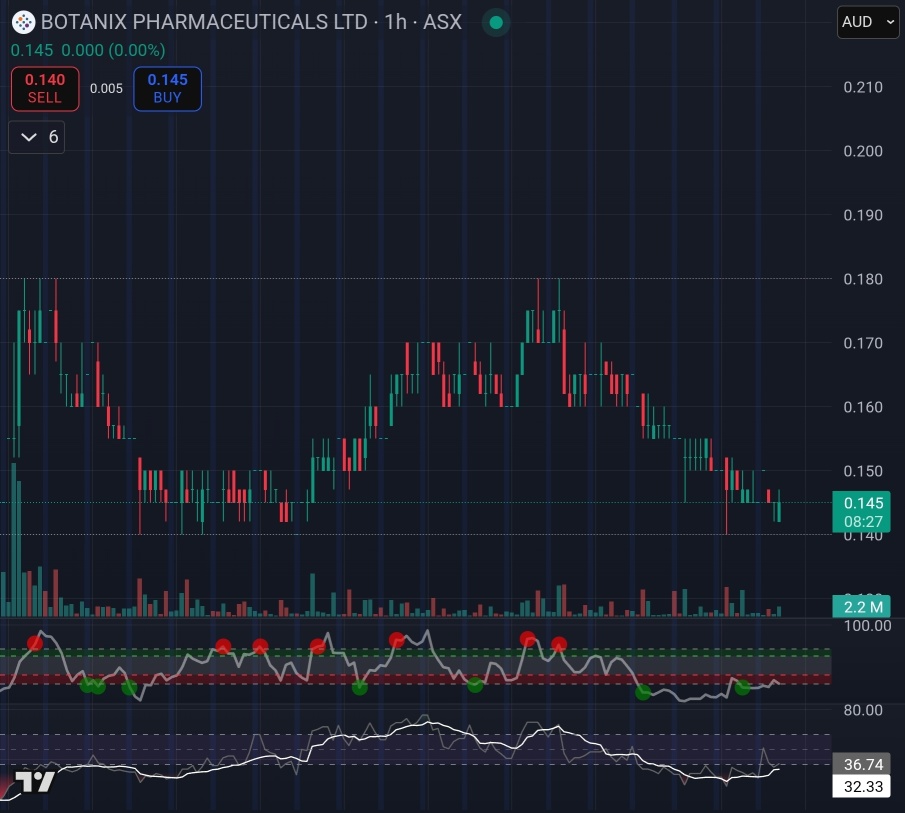Click the 36.74 indicator value label
Image resolution: width=905 pixels, height=813 pixels.
click(x=861, y=765)
